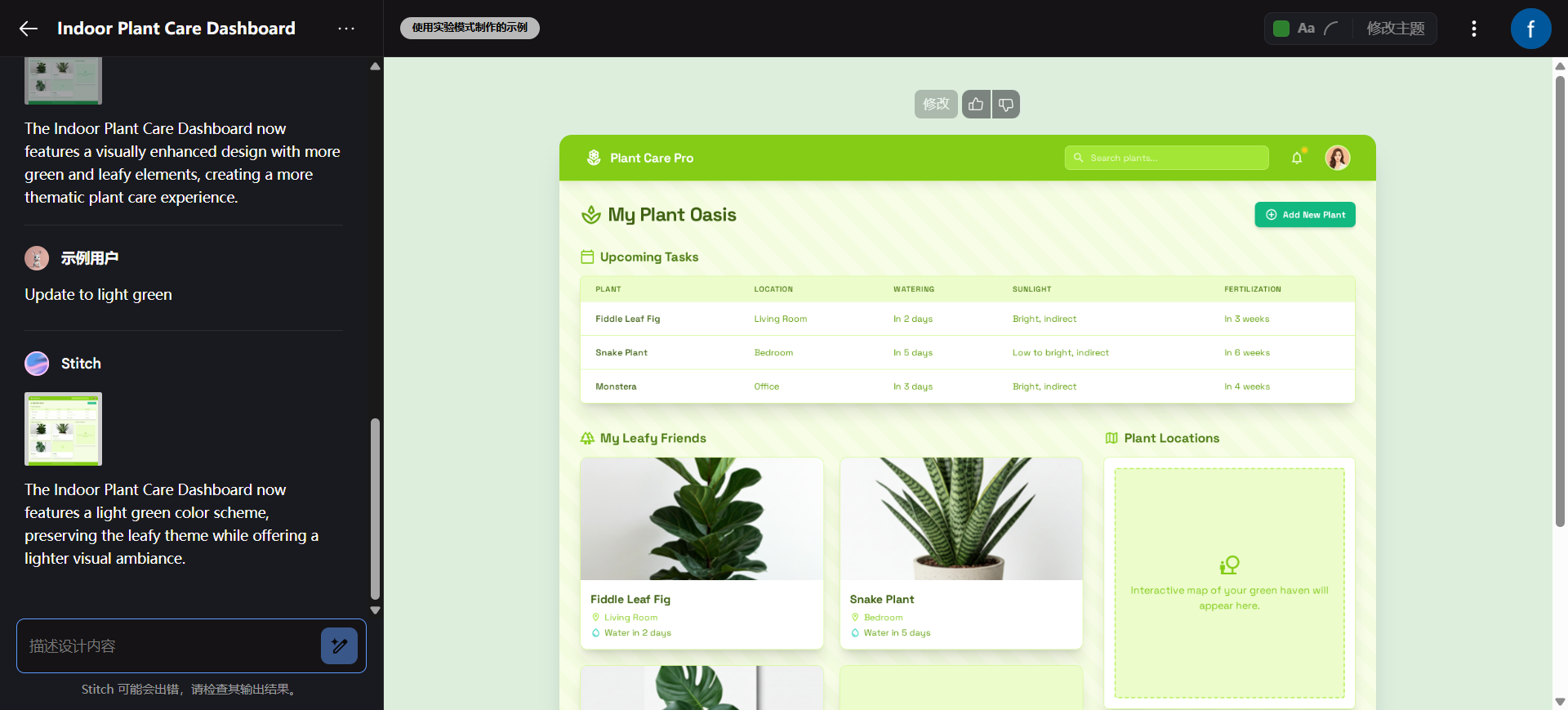Click Snake Plant card water drop icon
The width and height of the screenshot is (1568, 710).
[x=855, y=633]
